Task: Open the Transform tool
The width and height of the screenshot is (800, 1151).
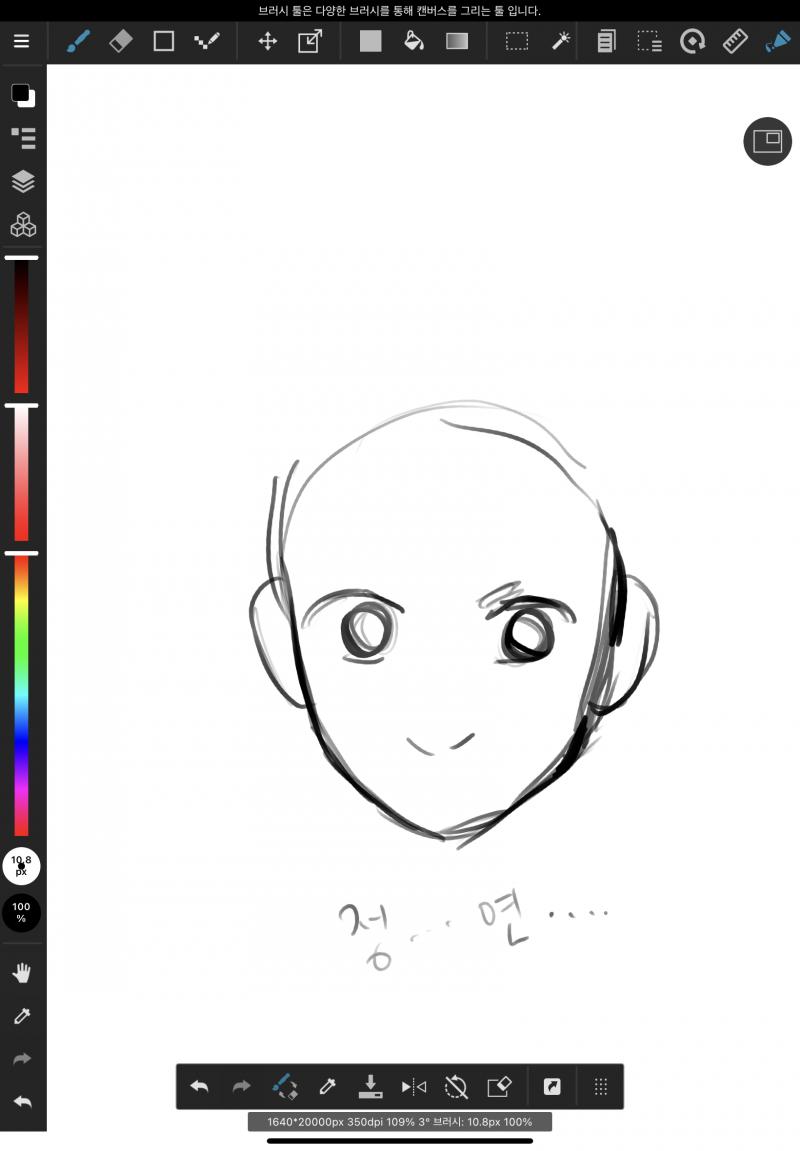Action: tap(310, 41)
